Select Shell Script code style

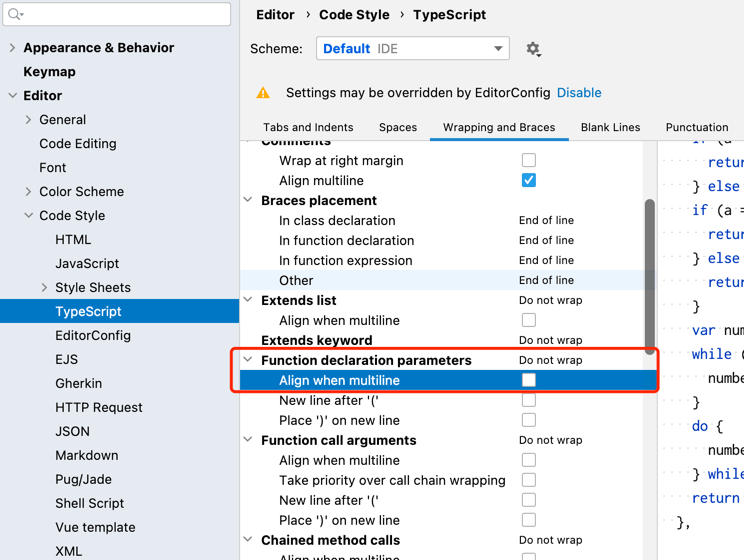coord(90,503)
